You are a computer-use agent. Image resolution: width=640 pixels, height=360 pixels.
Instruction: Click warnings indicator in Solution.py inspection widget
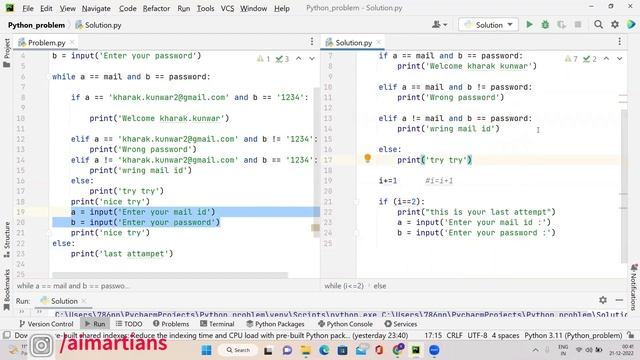point(571,59)
